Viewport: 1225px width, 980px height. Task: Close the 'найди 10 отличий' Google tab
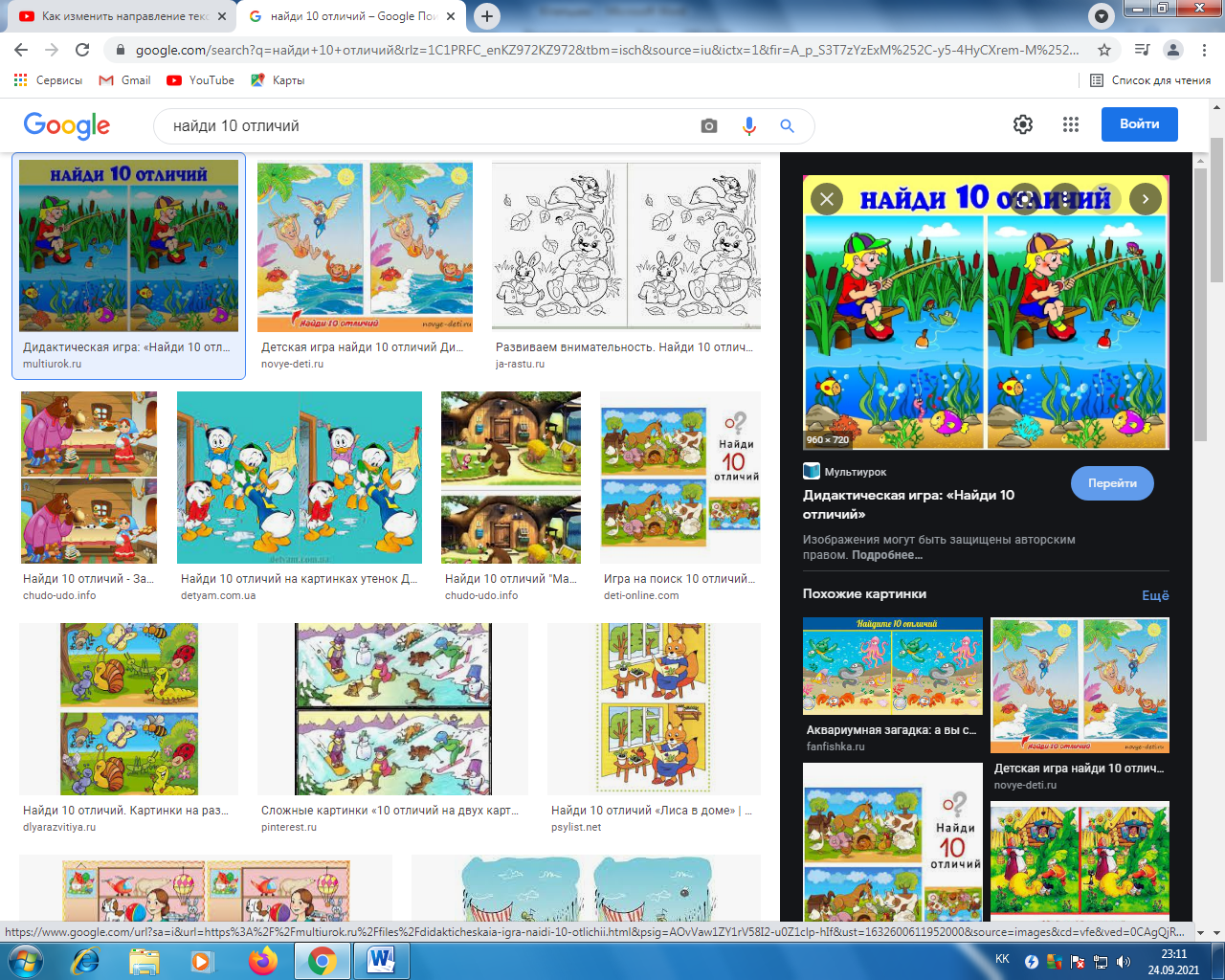pyautogui.click(x=451, y=16)
